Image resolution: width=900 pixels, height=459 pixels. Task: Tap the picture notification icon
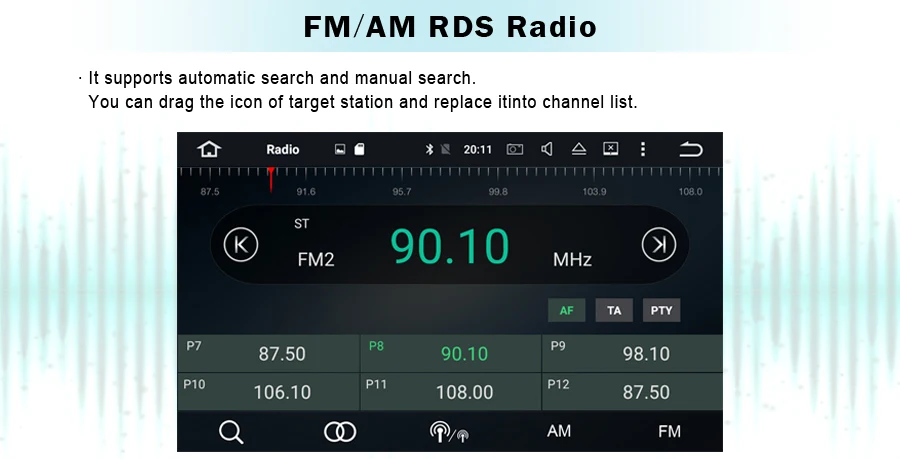340,150
